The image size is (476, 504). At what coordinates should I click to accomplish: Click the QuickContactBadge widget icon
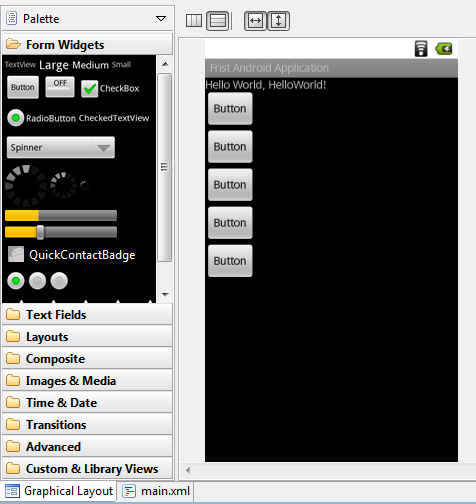click(16, 254)
